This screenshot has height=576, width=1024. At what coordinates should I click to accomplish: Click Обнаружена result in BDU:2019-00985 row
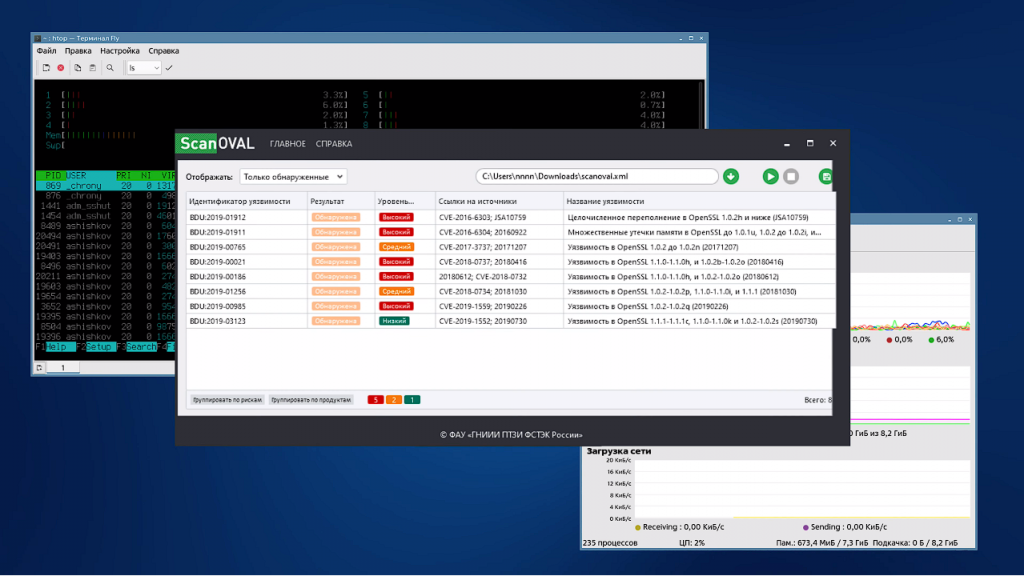click(x=336, y=306)
